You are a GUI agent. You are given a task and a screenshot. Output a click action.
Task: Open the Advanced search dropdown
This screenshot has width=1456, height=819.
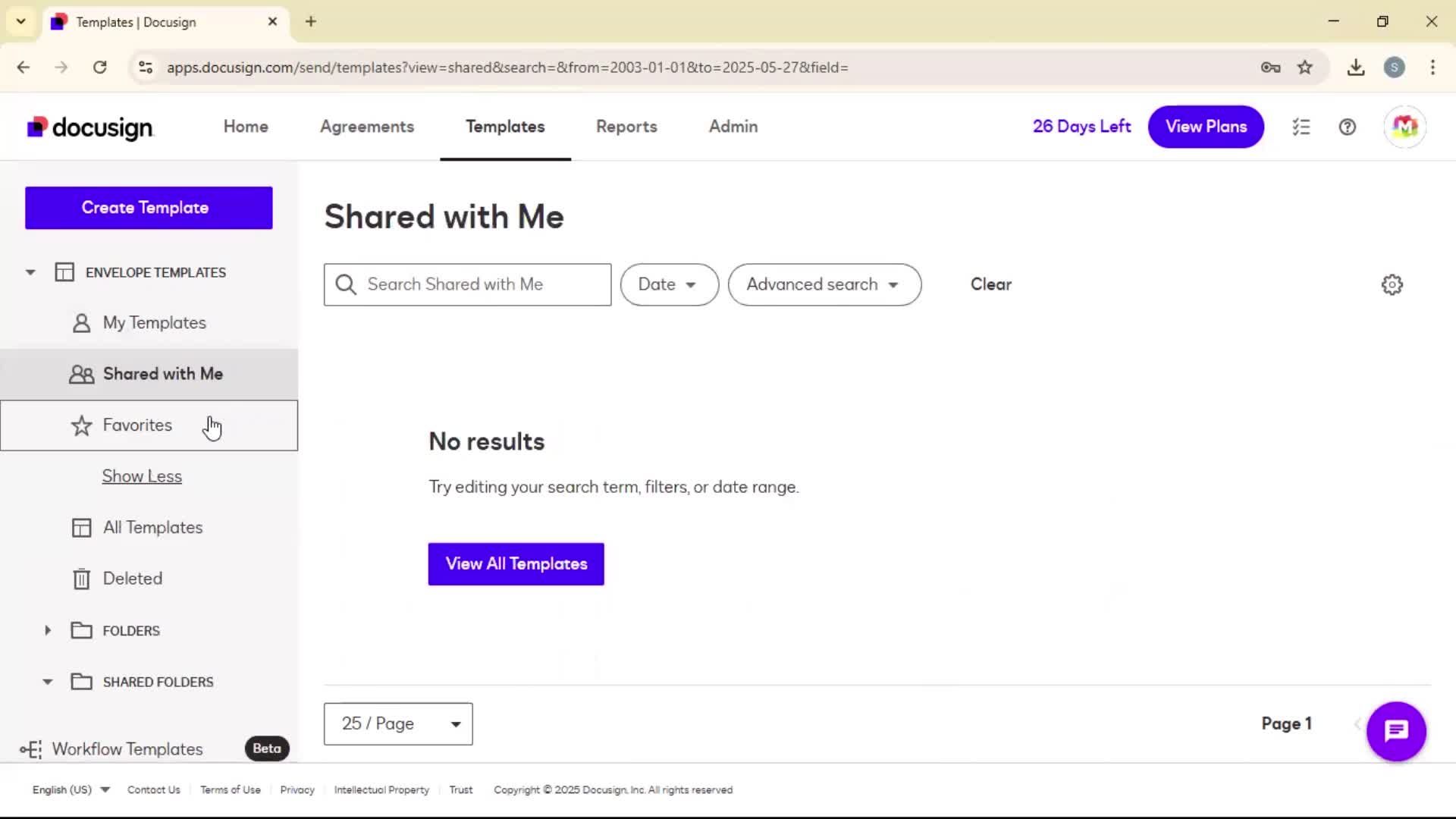click(x=824, y=284)
